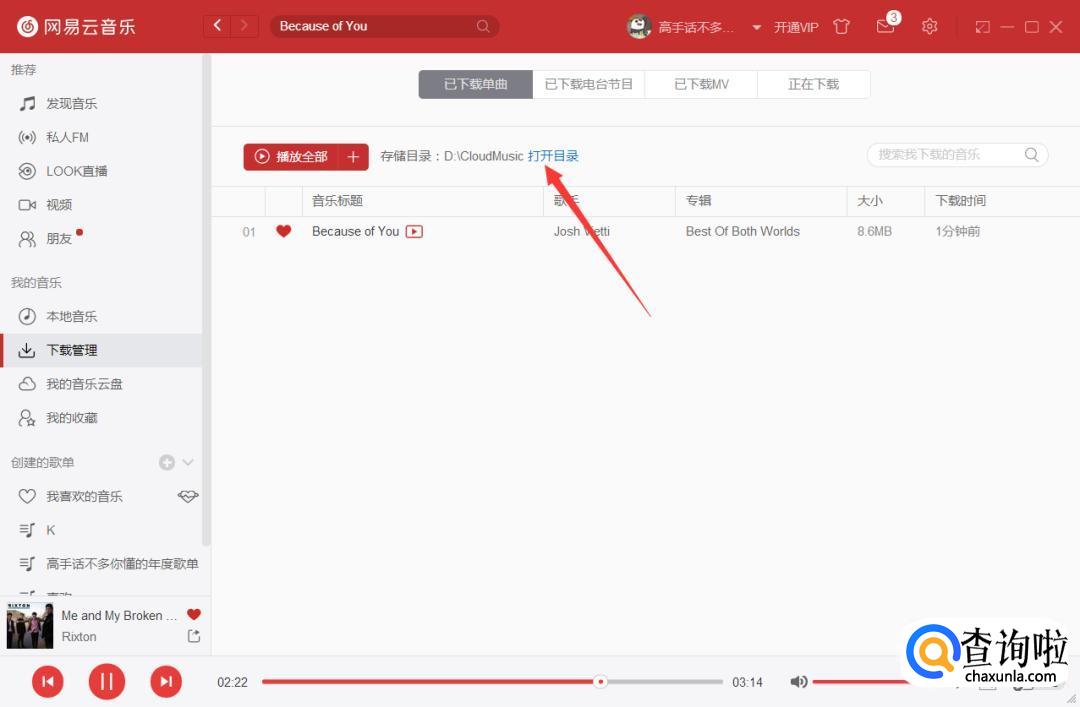Open the settings gear icon
The height and width of the screenshot is (707, 1080).
click(x=929, y=27)
